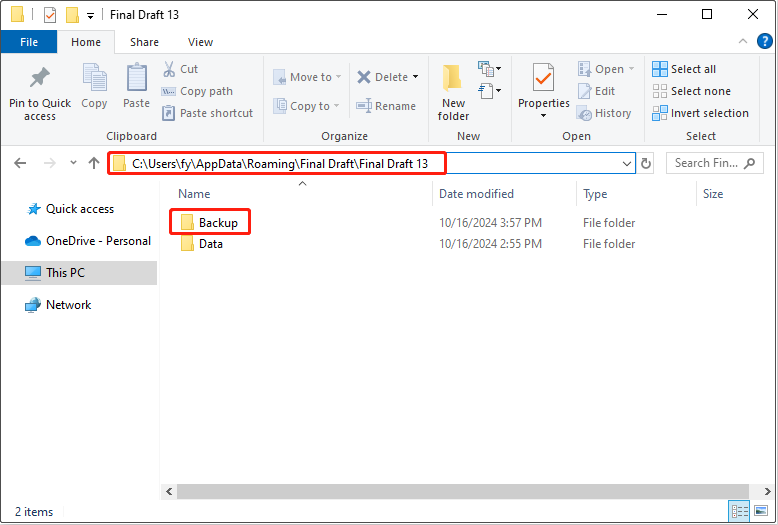Go Up one folder level
This screenshot has width=778, height=525.
(94, 163)
